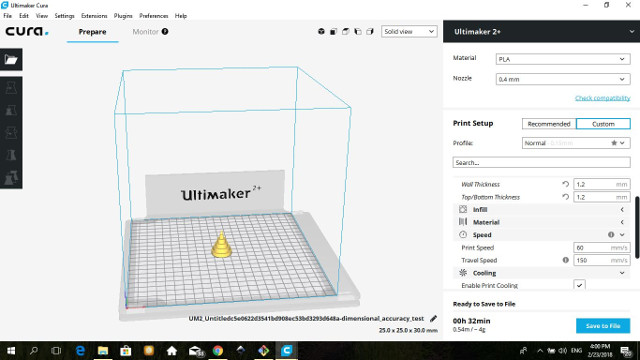Open the Preferences menu

(153, 16)
